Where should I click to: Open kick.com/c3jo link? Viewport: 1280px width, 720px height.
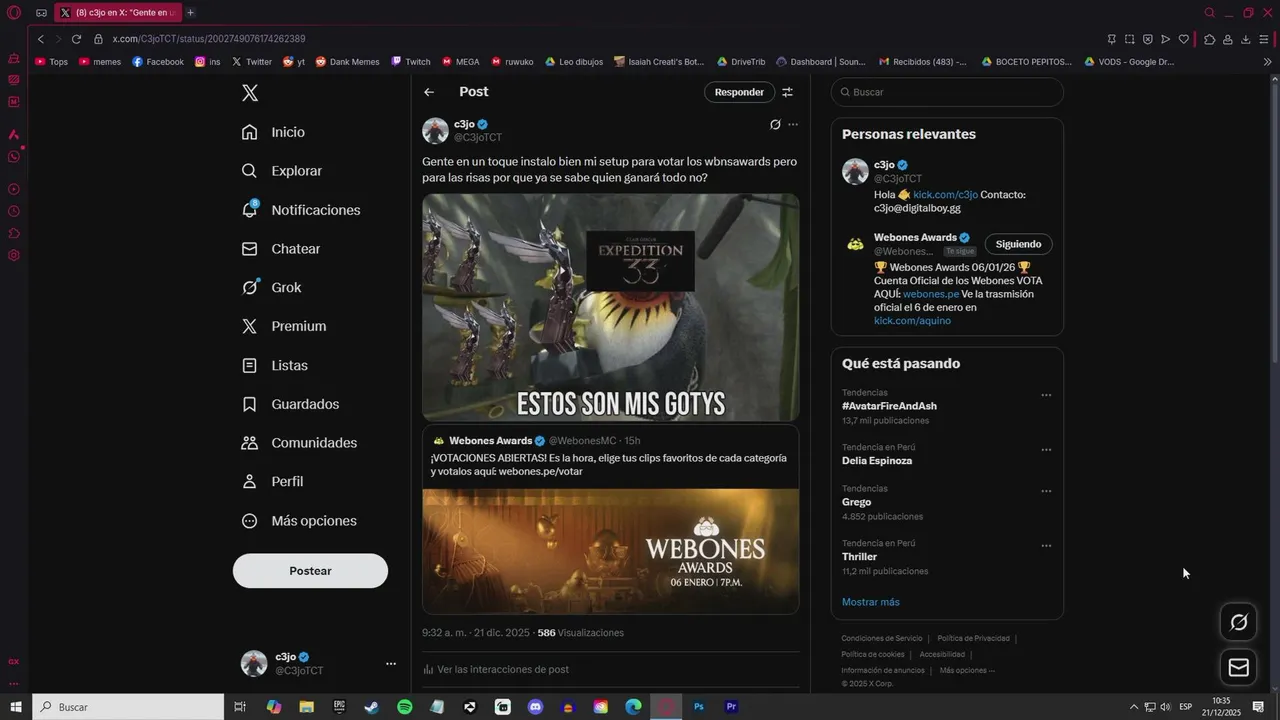point(945,195)
